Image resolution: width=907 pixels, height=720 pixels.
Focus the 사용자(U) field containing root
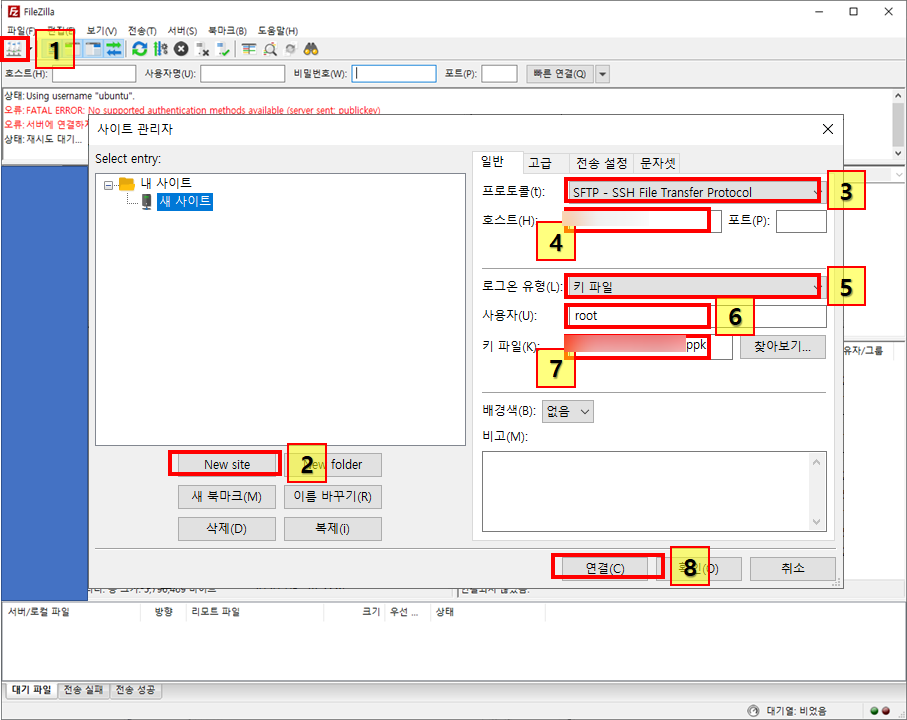698,316
